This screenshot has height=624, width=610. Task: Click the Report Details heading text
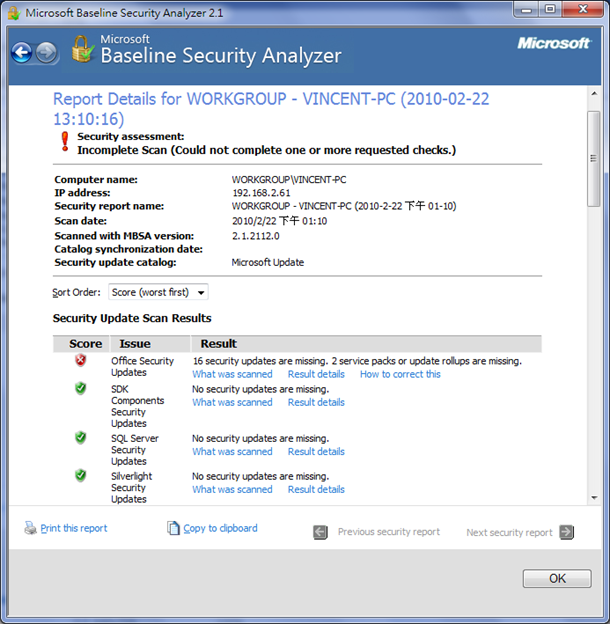[271, 109]
